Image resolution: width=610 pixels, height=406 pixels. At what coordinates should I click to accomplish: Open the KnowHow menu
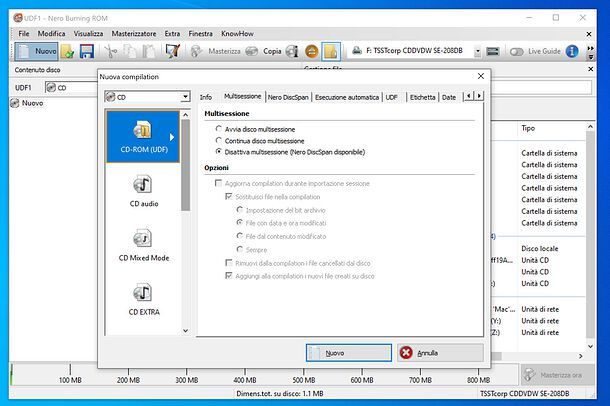[237, 34]
